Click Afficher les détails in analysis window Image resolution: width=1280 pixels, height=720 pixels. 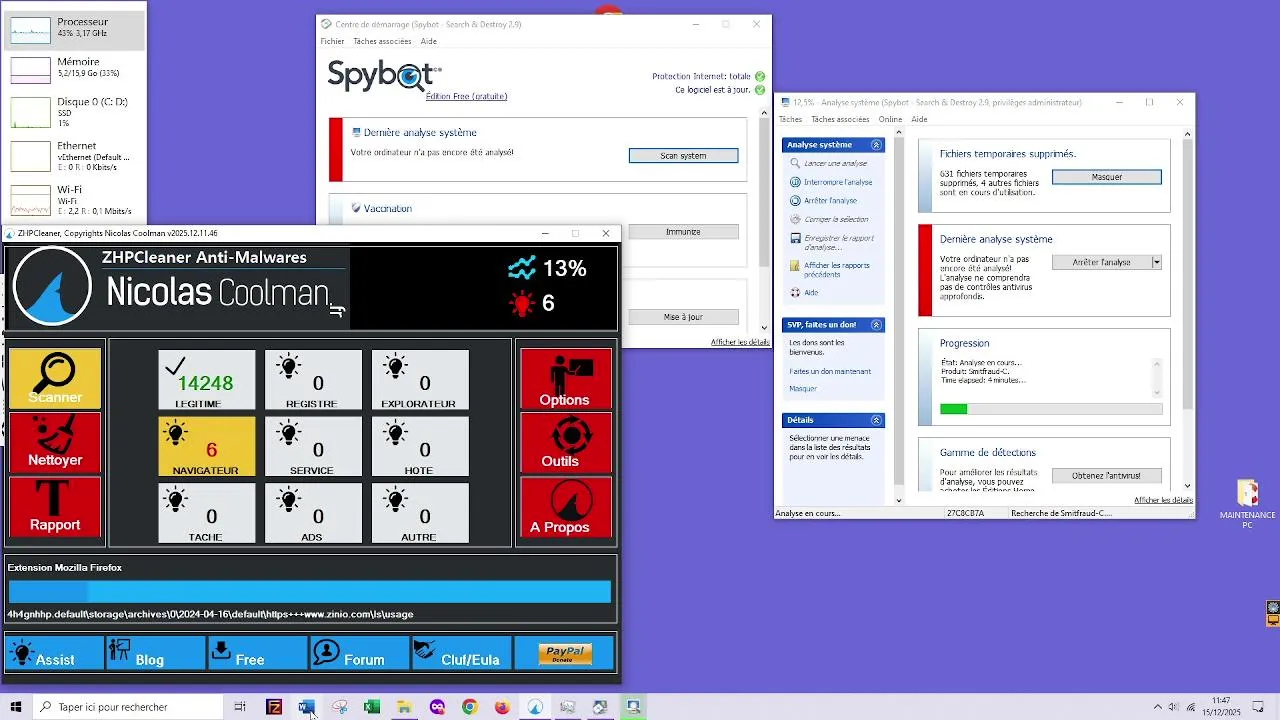pyautogui.click(x=1163, y=500)
